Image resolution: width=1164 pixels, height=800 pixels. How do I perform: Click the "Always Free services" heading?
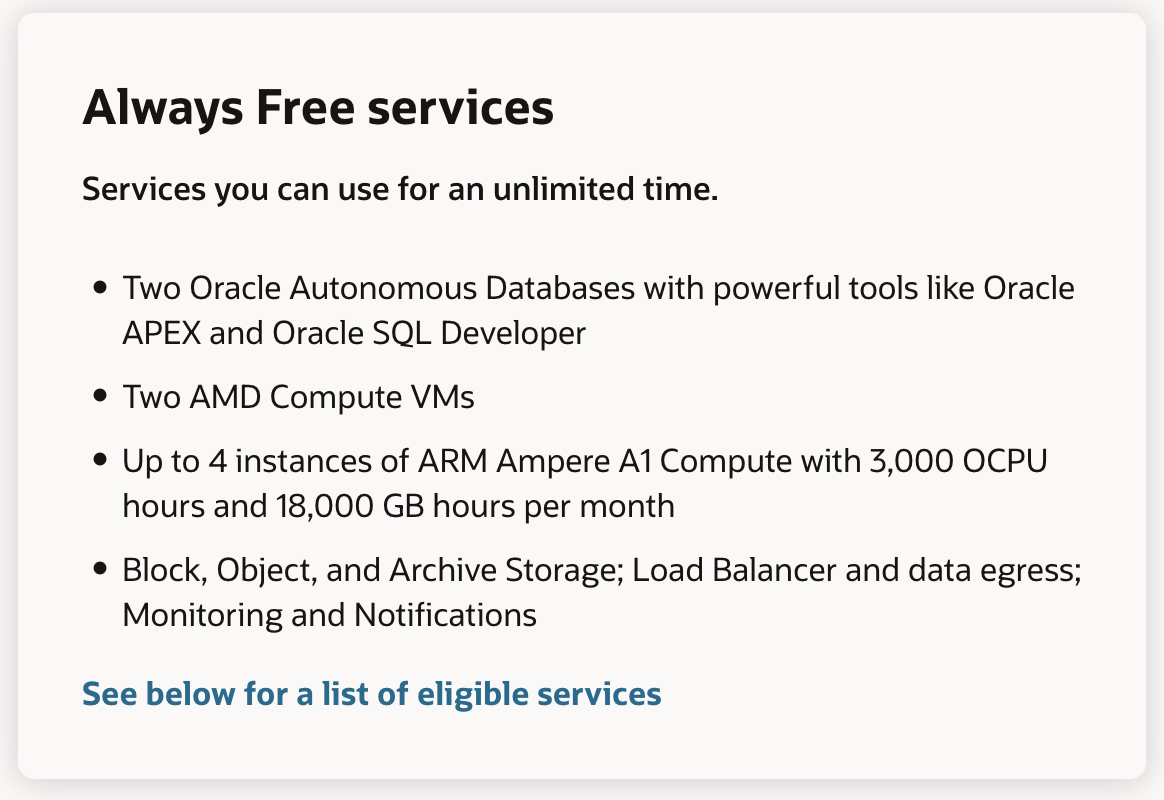click(317, 108)
